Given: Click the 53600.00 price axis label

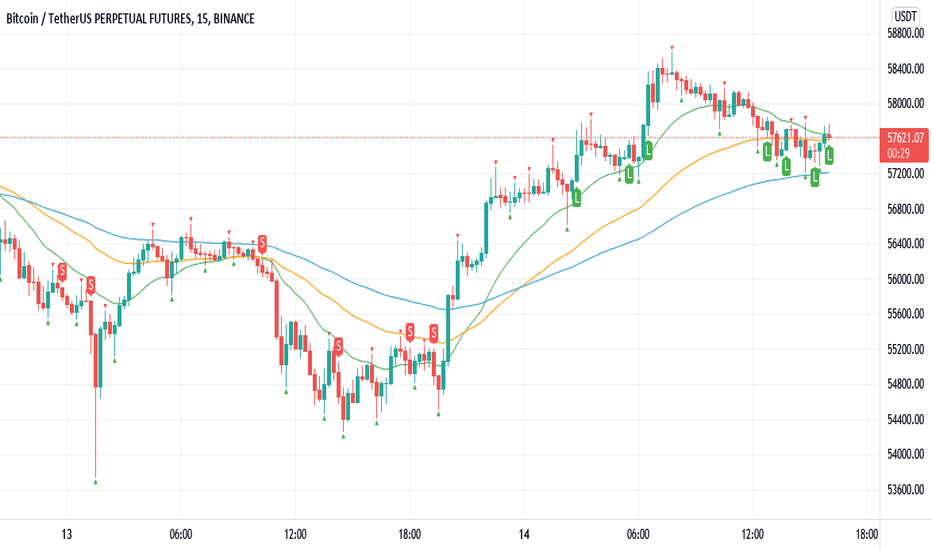Looking at the screenshot, I should coord(905,490).
